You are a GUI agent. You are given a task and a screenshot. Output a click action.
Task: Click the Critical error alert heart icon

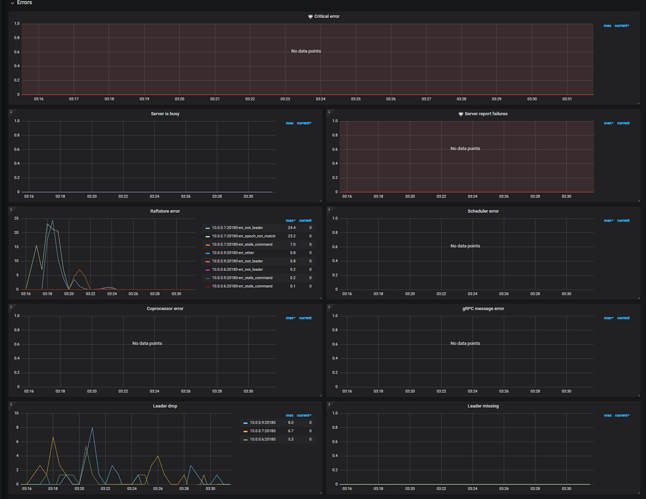point(310,17)
